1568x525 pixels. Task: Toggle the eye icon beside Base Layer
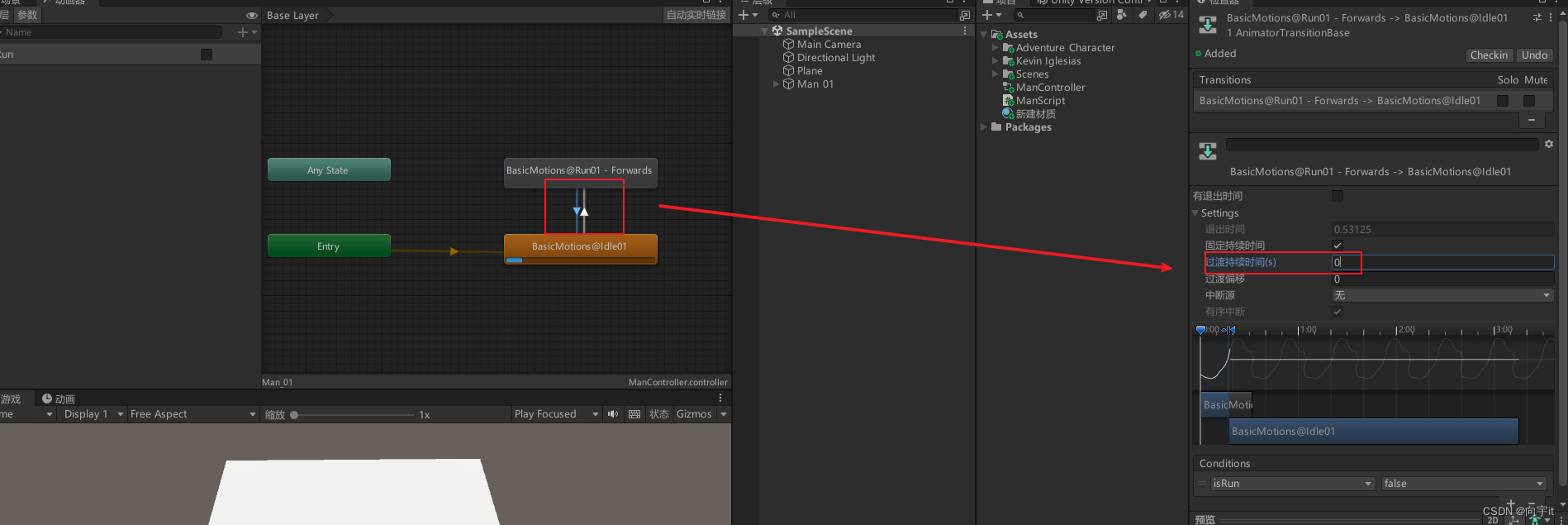tap(252, 16)
